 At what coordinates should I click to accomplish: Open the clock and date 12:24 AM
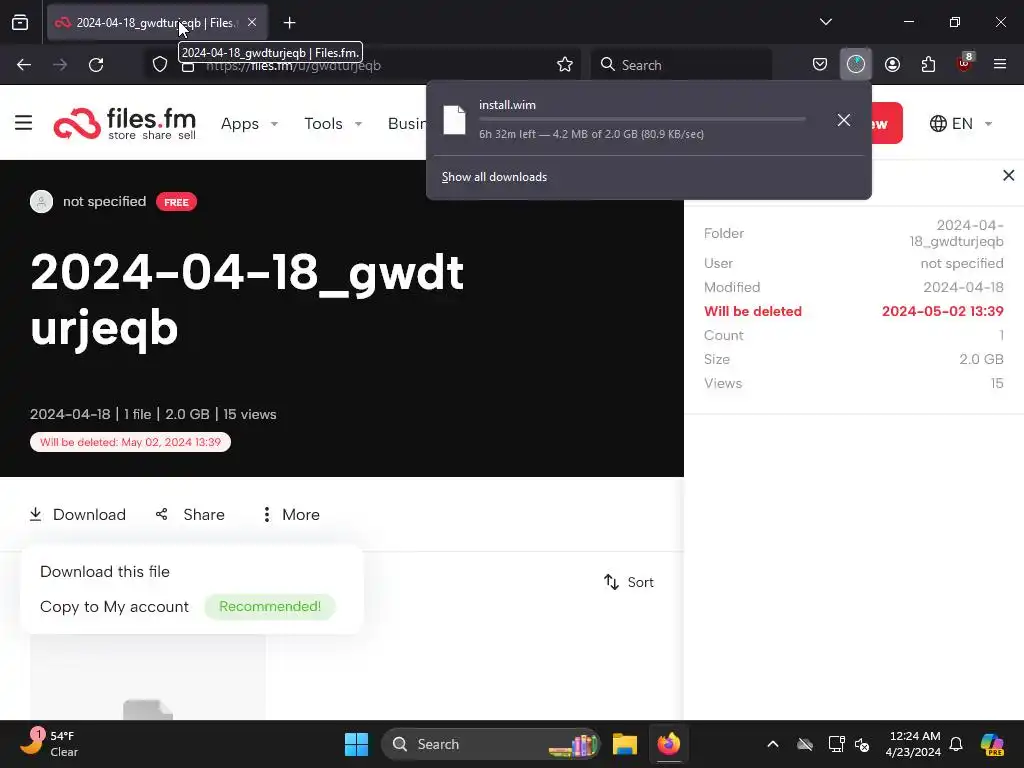click(913, 744)
